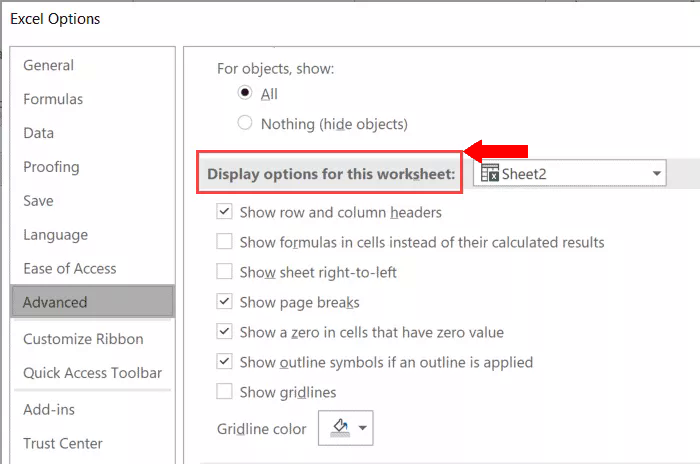This screenshot has width=700, height=464.
Task: Select Nothing (hide objects) radio button
Action: [245, 122]
